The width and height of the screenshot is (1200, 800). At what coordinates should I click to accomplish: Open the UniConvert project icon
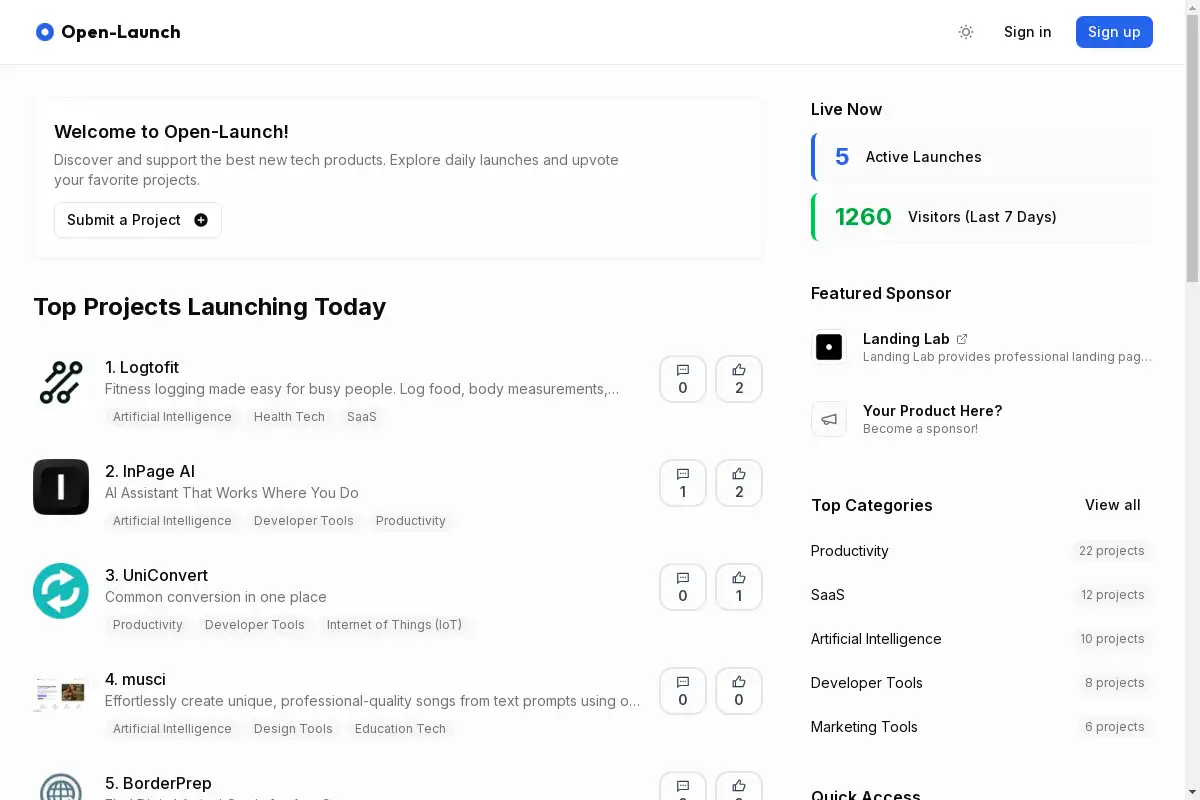61,591
